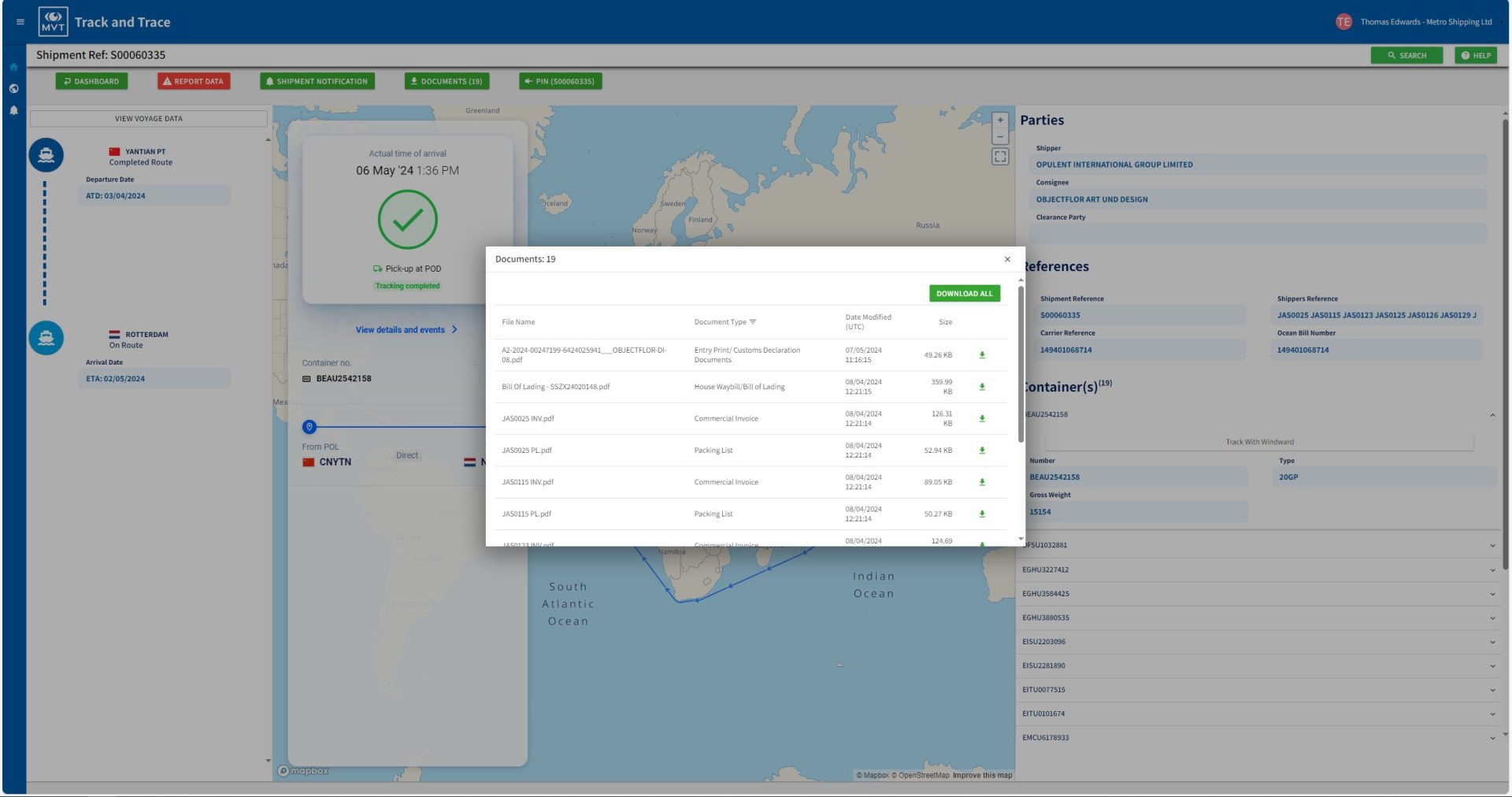Expand container EGHU3227412 row
This screenshot has width=1512, height=797.
click(x=1492, y=570)
